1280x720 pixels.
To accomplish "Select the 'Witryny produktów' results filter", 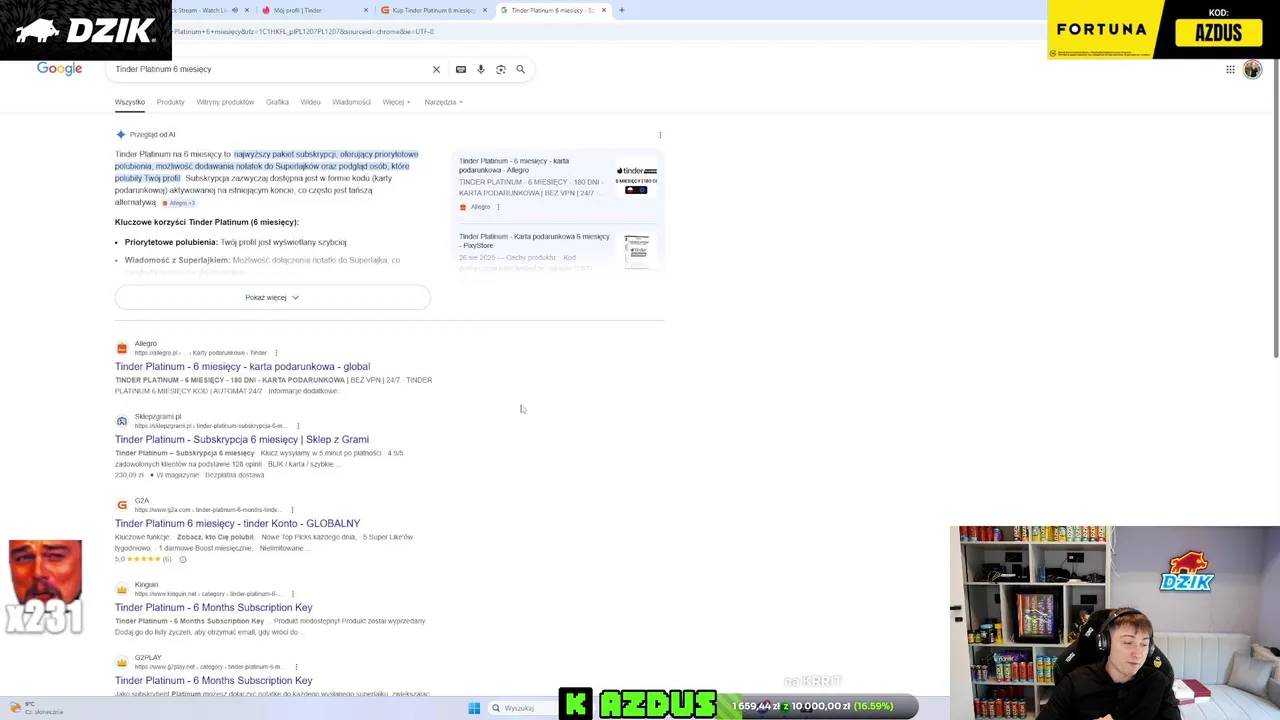I will point(225,102).
